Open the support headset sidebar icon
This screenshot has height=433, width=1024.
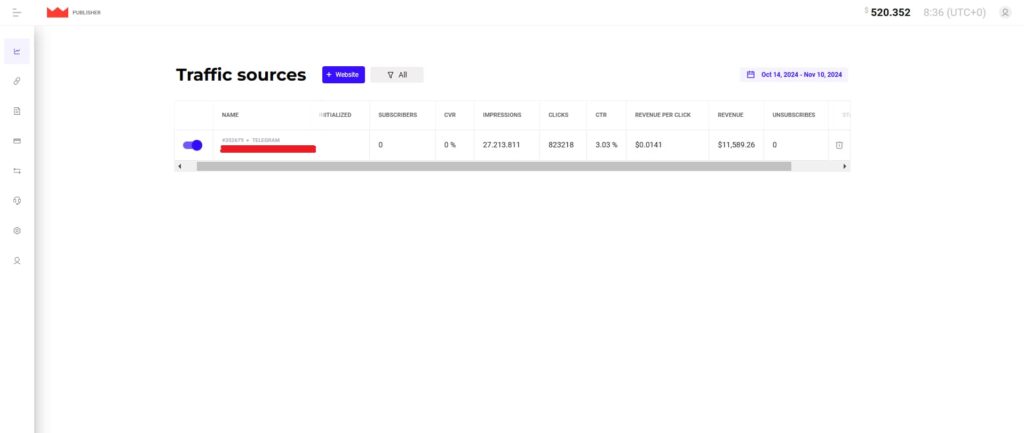click(x=17, y=201)
